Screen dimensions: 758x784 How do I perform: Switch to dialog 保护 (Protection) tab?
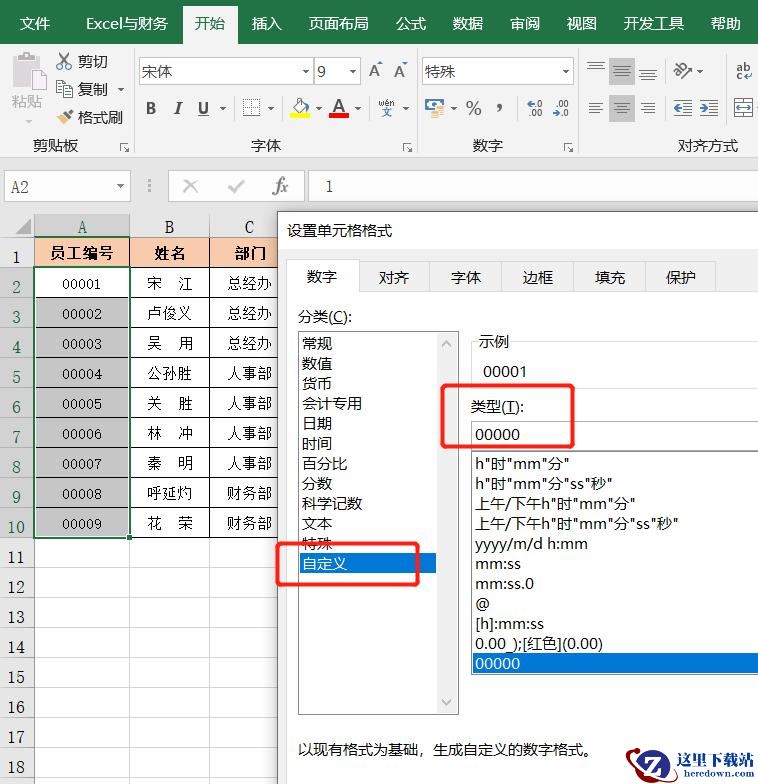pyautogui.click(x=680, y=277)
